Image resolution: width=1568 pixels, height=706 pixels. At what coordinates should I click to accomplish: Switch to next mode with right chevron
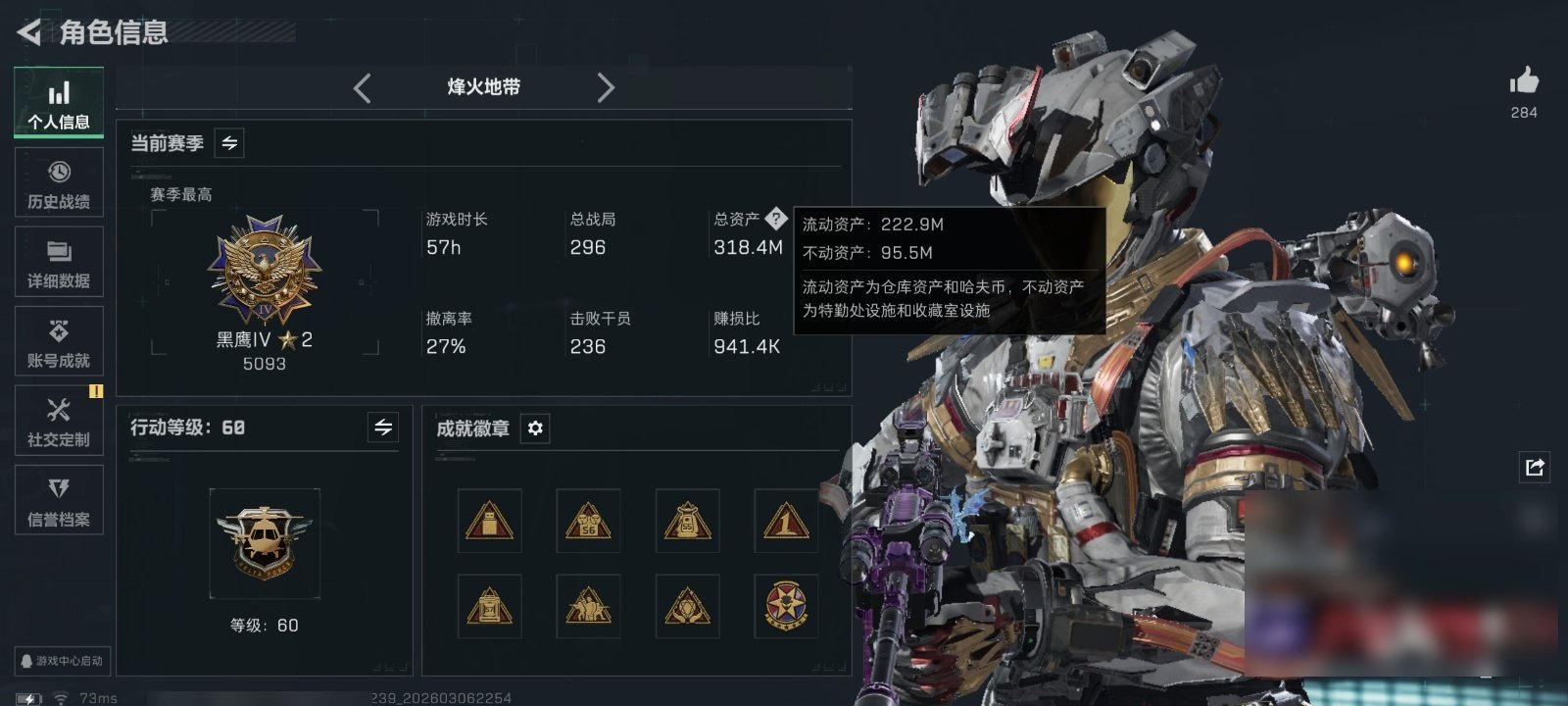(606, 88)
